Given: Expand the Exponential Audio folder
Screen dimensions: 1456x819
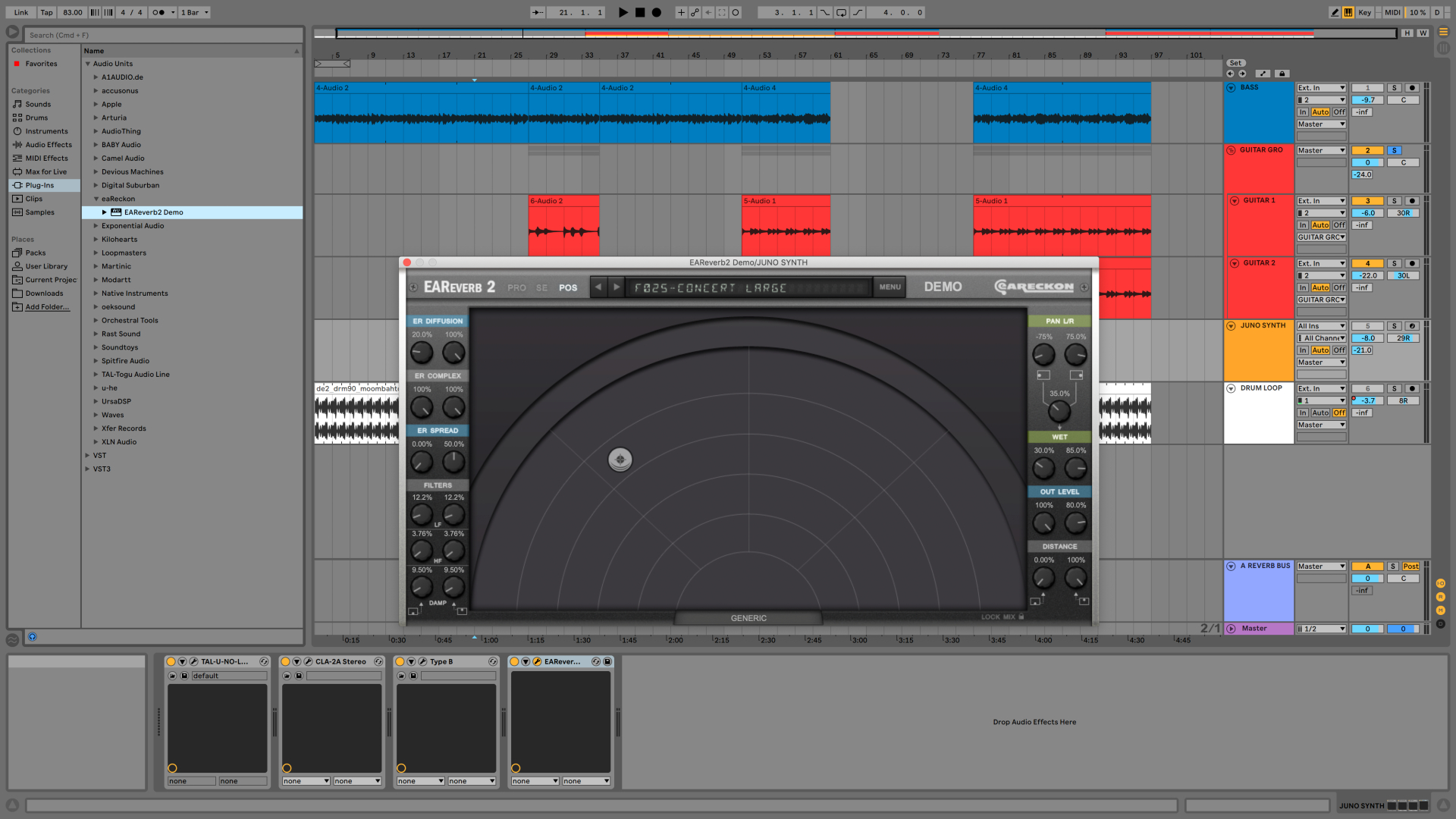Looking at the screenshot, I should click(96, 226).
